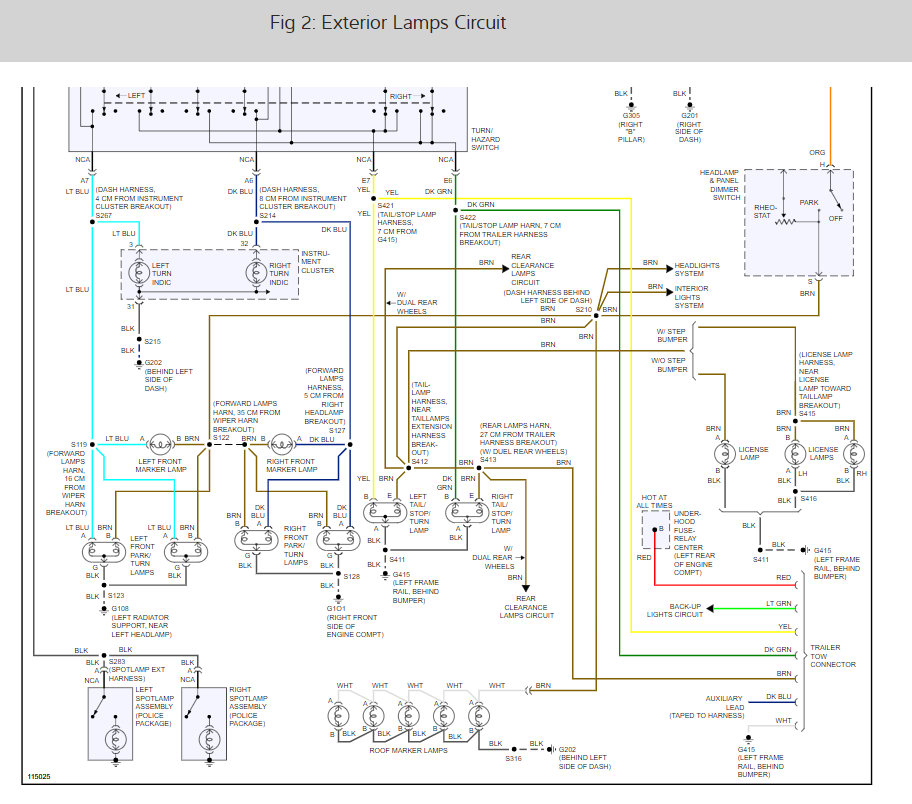Click the 'HEADLAMP & PANEL DIMMER SWITCH' label
Image resolution: width=912 pixels, height=804 pixels.
719,185
